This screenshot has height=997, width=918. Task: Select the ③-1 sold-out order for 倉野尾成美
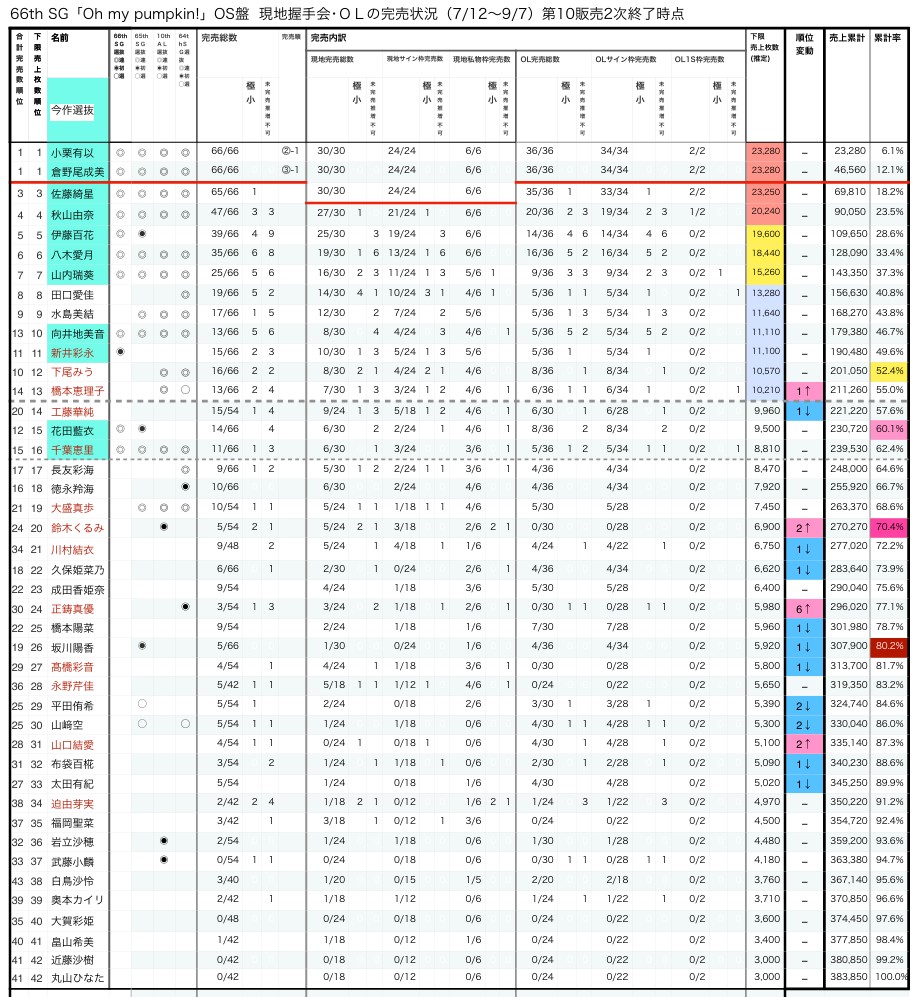290,171
